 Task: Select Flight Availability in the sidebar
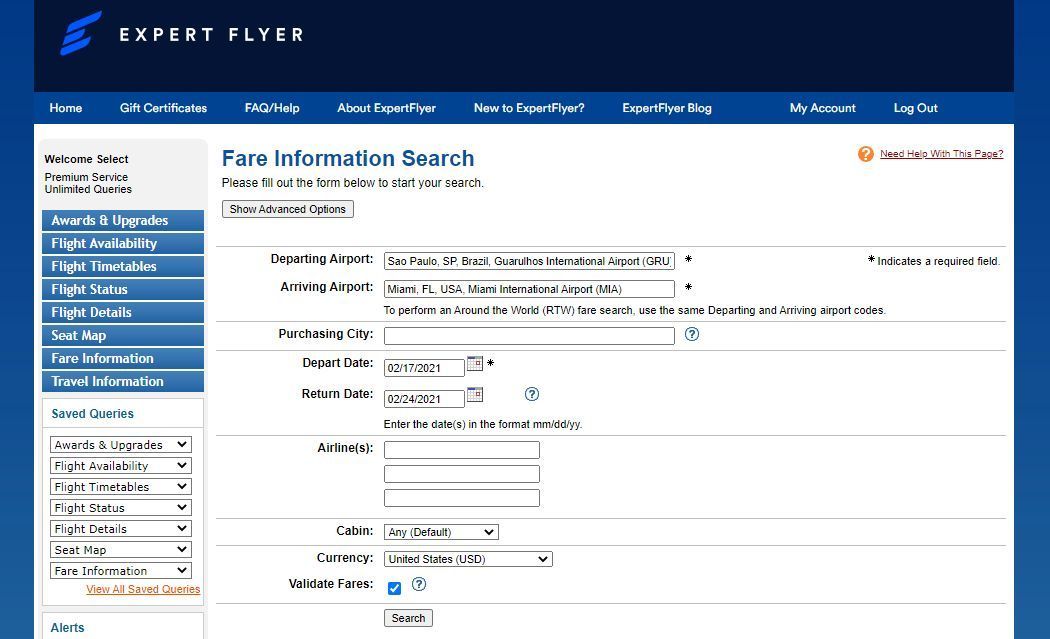(123, 244)
